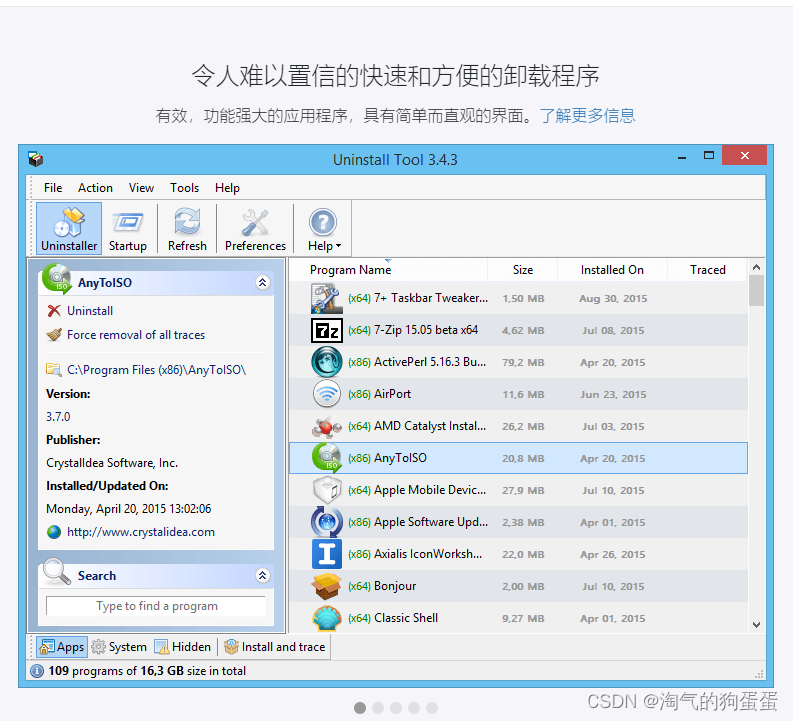
Task: Click the AnyToISO icon in the program list
Action: coord(326,458)
